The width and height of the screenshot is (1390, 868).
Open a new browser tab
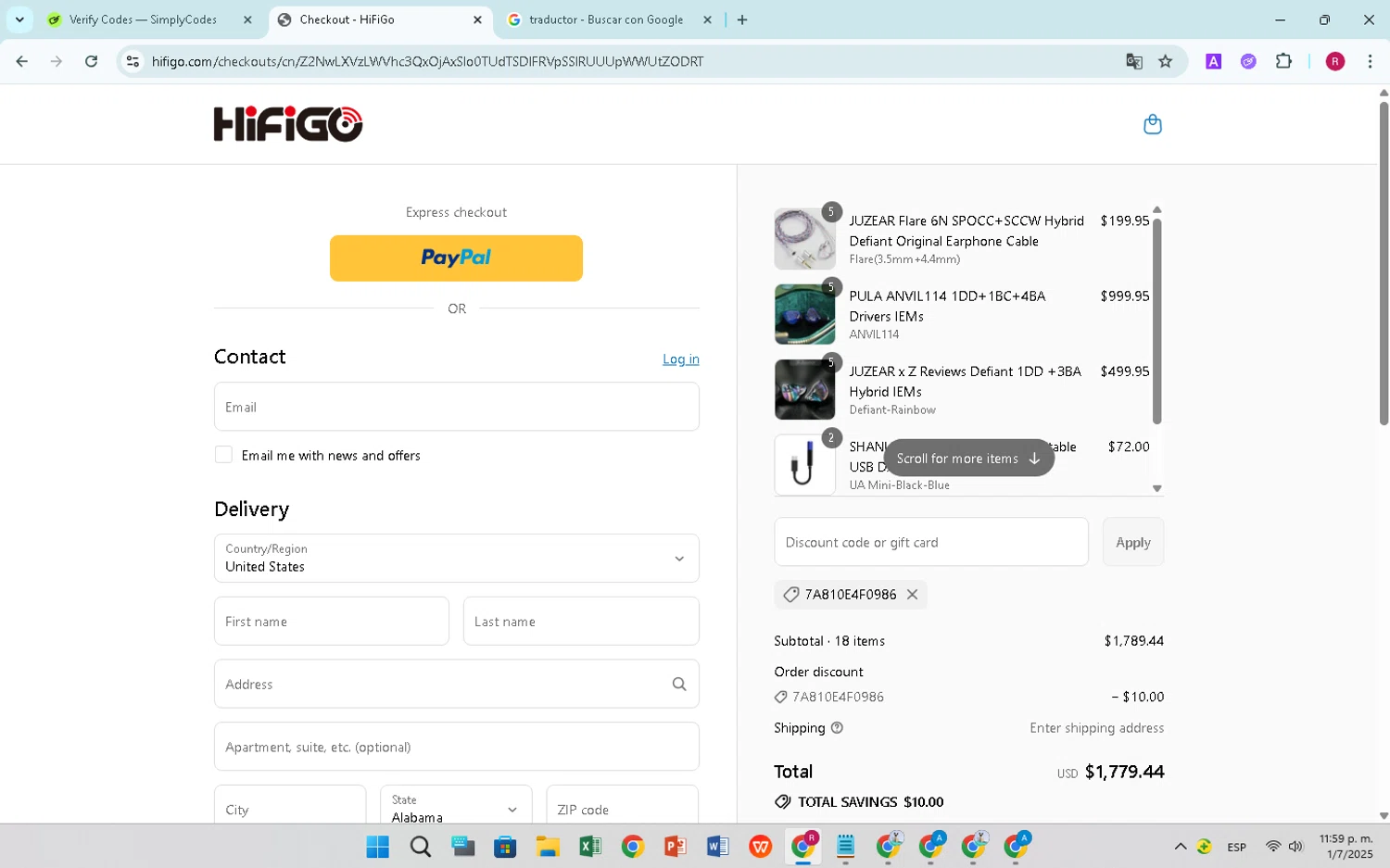click(x=741, y=19)
